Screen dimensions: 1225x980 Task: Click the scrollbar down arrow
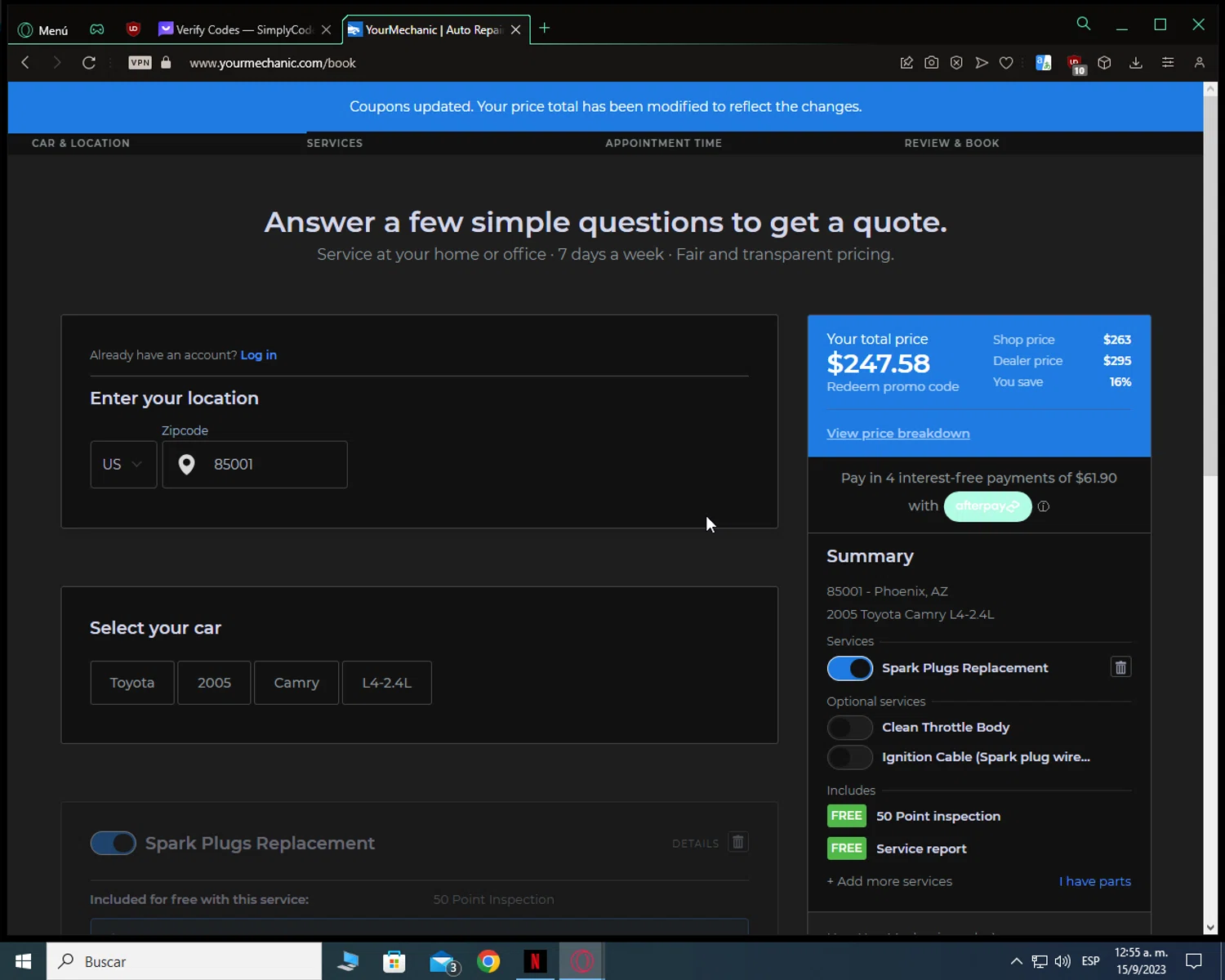point(1210,928)
